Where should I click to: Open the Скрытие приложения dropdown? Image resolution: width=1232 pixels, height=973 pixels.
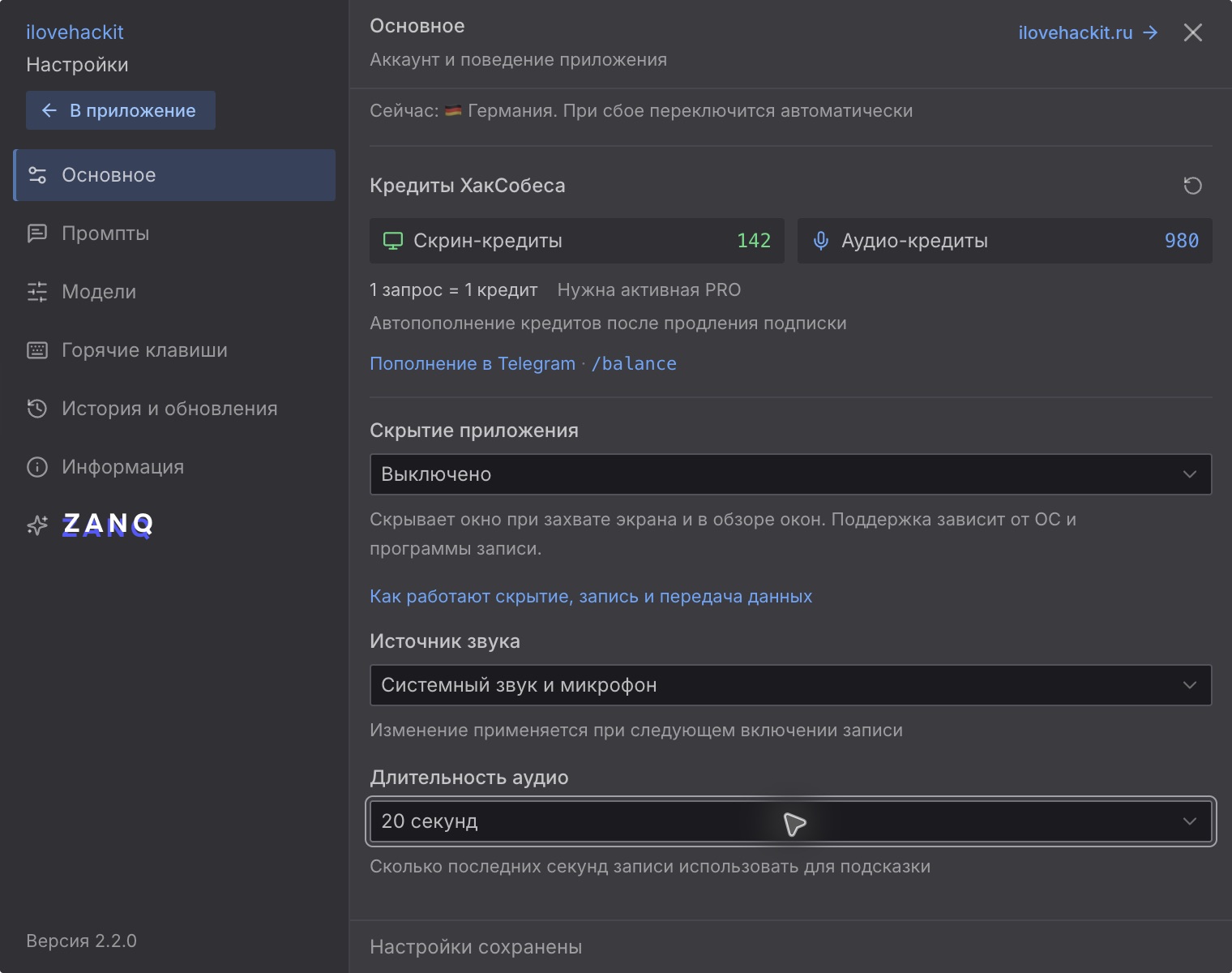[x=791, y=474]
